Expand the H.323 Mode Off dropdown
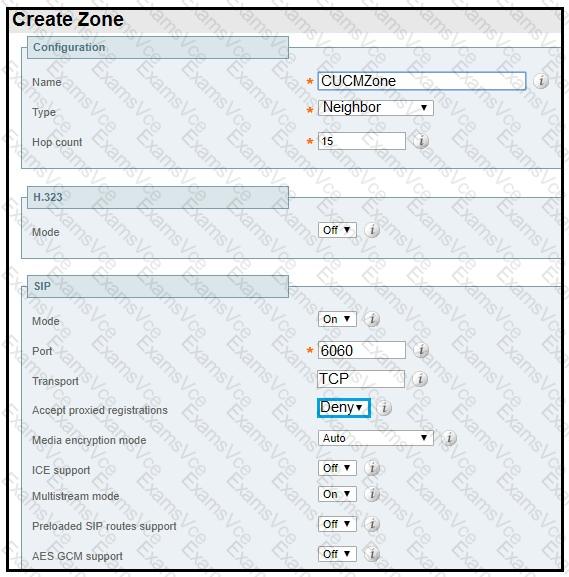 [337, 230]
